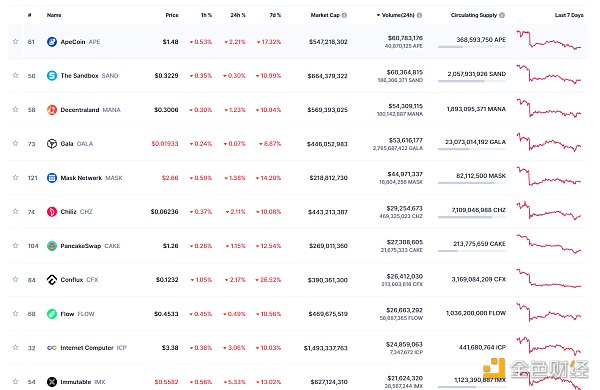Sort the table by Name header
The height and width of the screenshot is (390, 600).
tap(54, 15)
